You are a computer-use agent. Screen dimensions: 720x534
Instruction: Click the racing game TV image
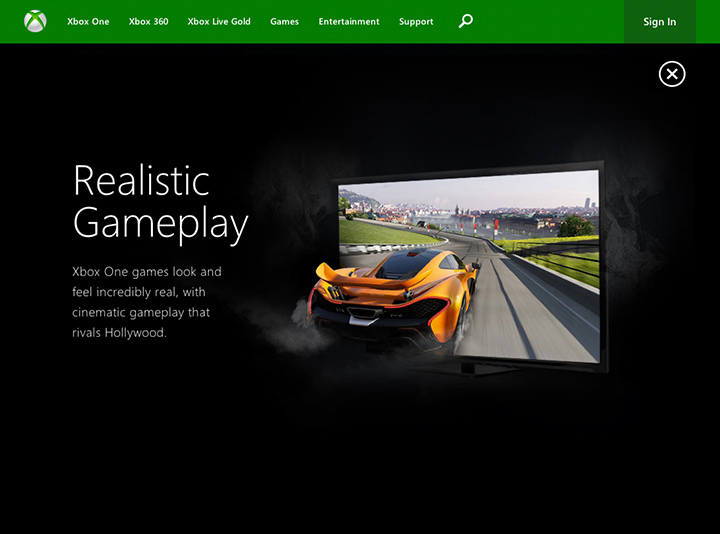pos(456,268)
